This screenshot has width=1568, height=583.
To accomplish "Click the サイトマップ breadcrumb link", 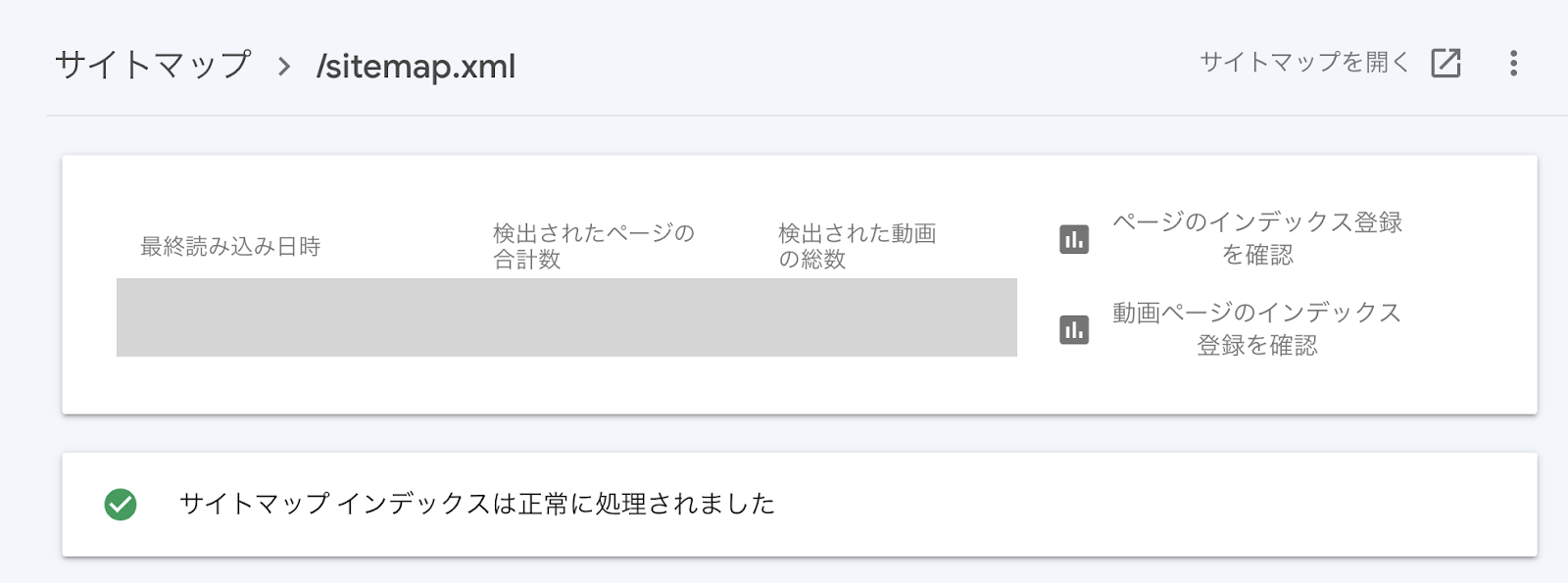I will (153, 65).
